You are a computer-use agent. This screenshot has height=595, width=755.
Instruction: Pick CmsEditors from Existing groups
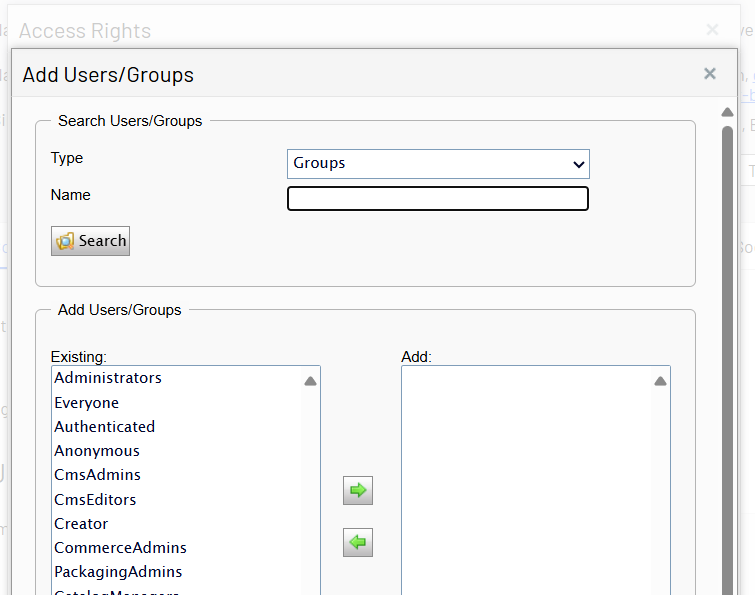click(96, 500)
